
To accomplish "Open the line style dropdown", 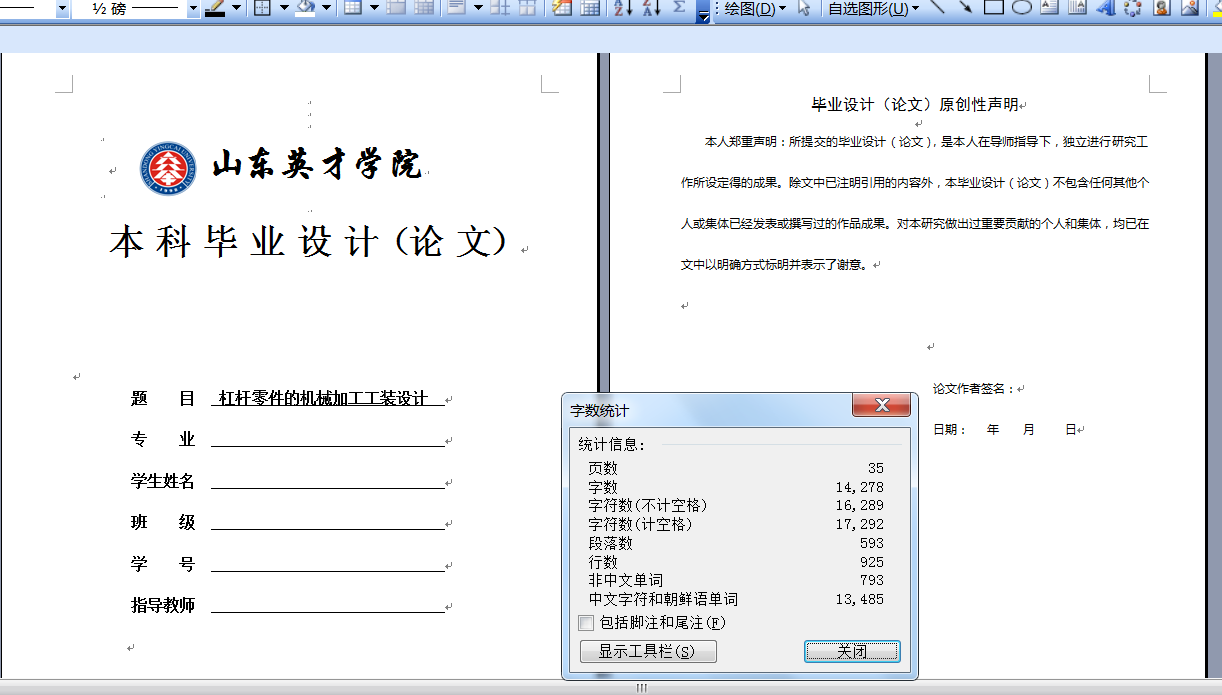I will coord(62,8).
